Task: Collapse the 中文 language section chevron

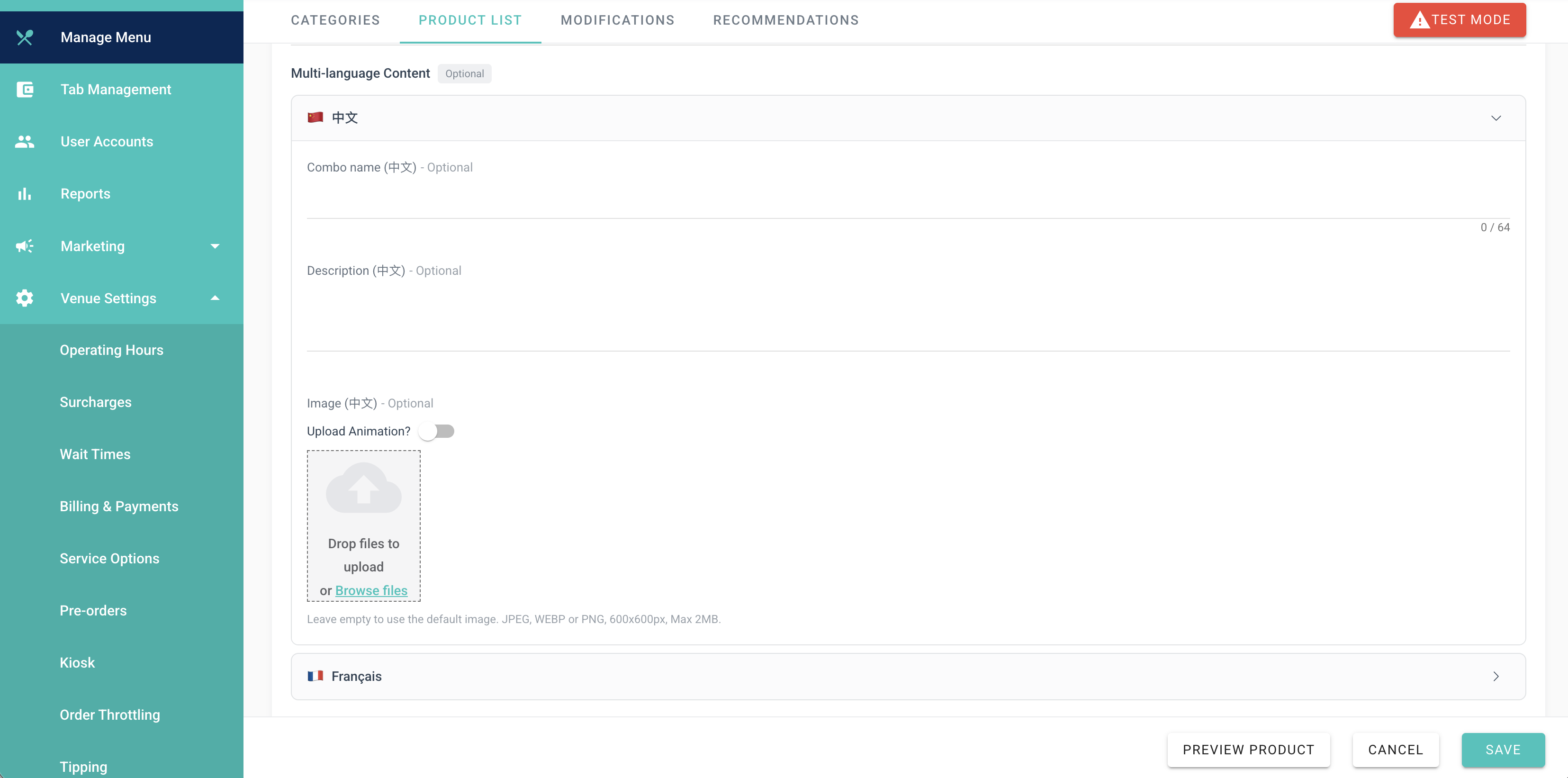Action: click(x=1496, y=118)
